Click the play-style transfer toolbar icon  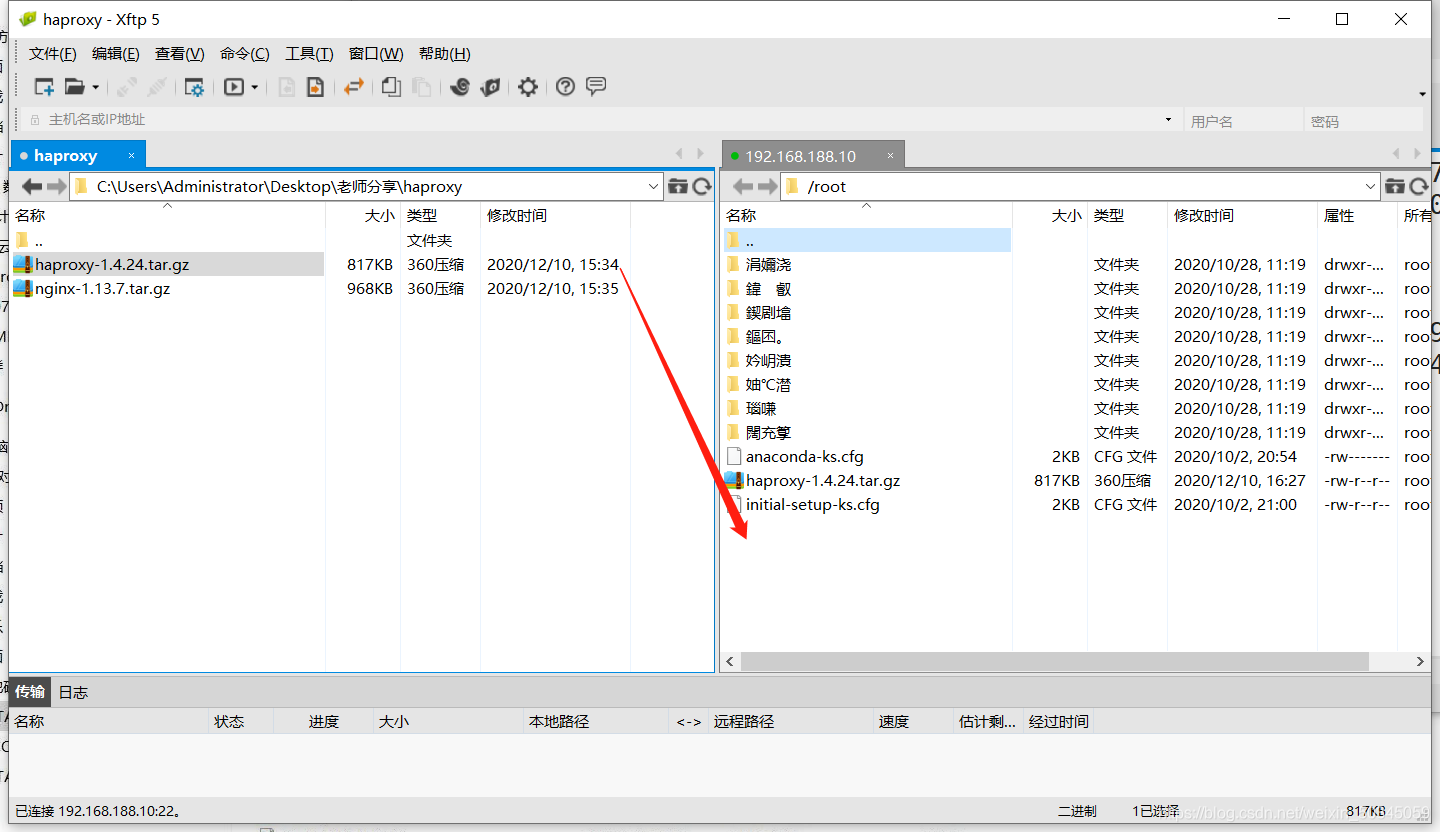[234, 87]
